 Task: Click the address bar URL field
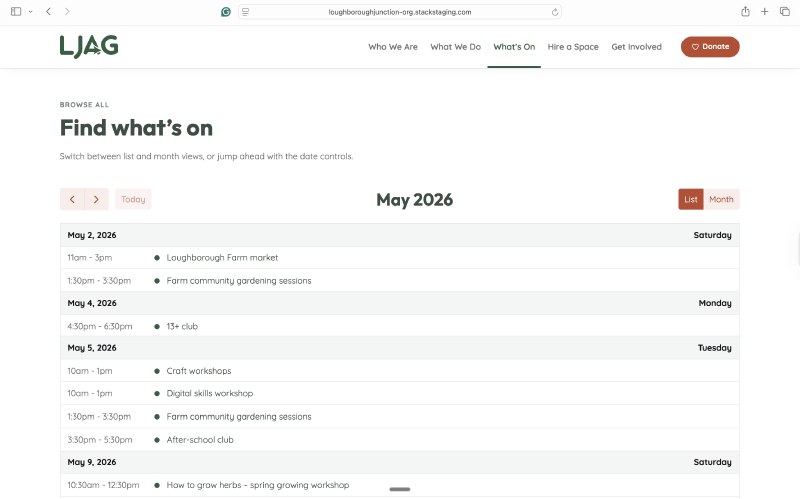pyautogui.click(x=399, y=12)
